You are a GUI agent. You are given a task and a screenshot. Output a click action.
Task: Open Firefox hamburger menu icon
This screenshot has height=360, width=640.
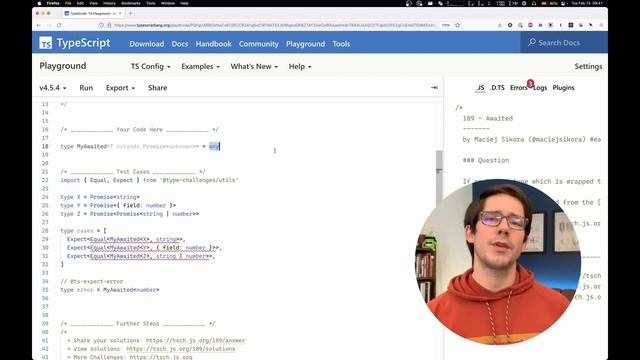tap(601, 25)
